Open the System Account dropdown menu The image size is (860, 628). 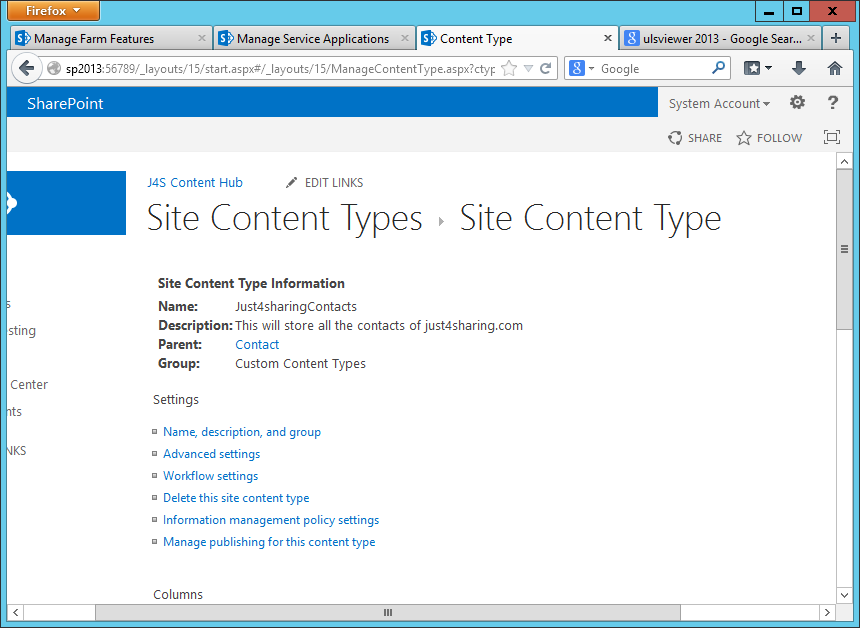pyautogui.click(x=719, y=104)
